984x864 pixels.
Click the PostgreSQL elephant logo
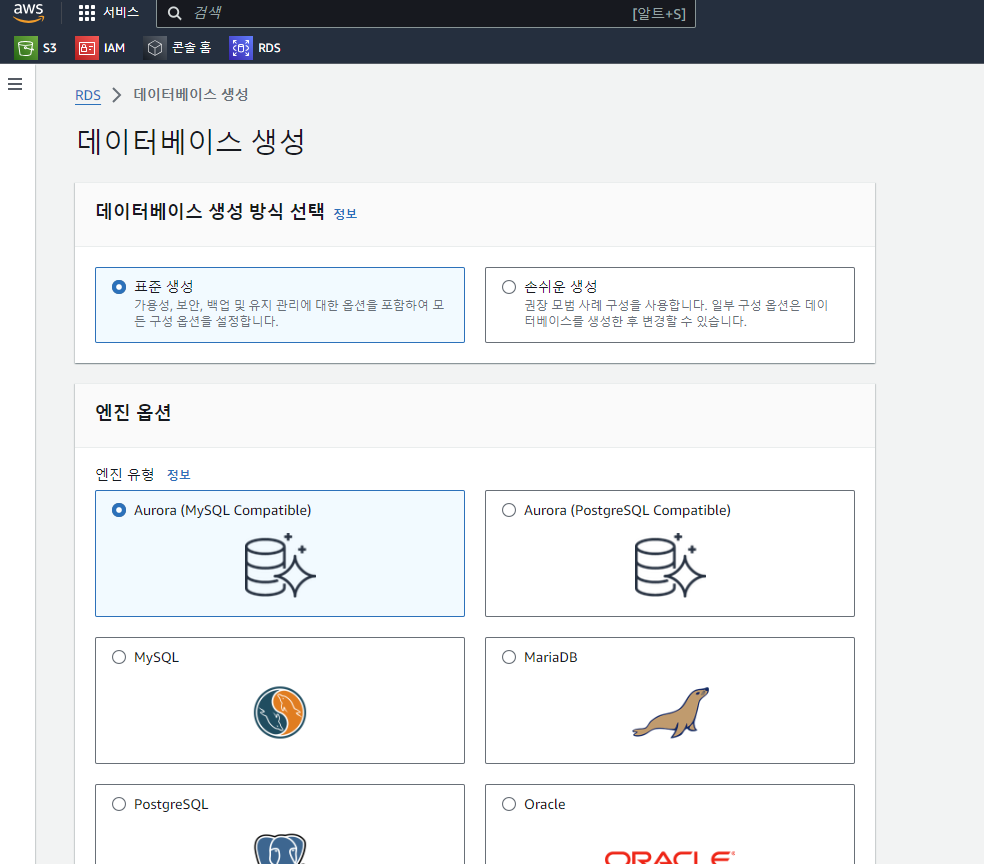280,848
